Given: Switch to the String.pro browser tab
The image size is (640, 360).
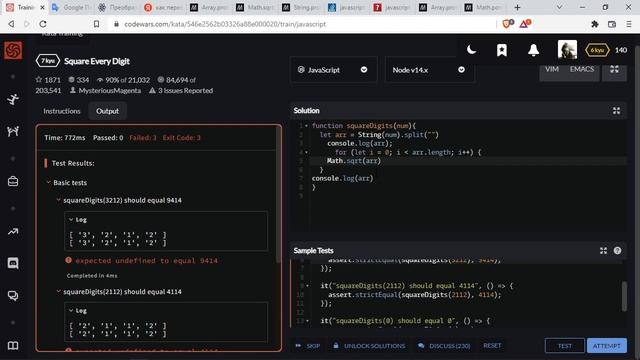Looking at the screenshot, I should (x=302, y=7).
